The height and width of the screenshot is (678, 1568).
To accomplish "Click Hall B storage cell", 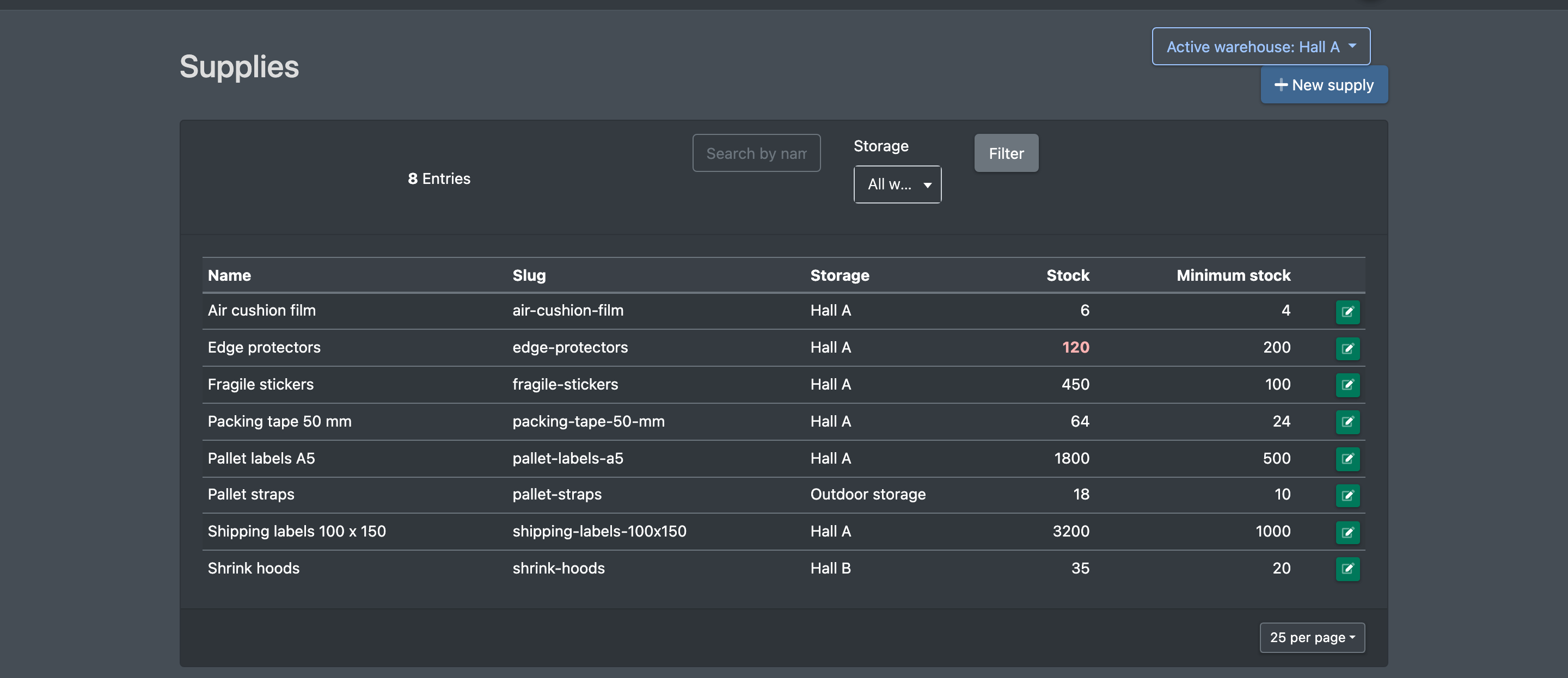I will [830, 569].
